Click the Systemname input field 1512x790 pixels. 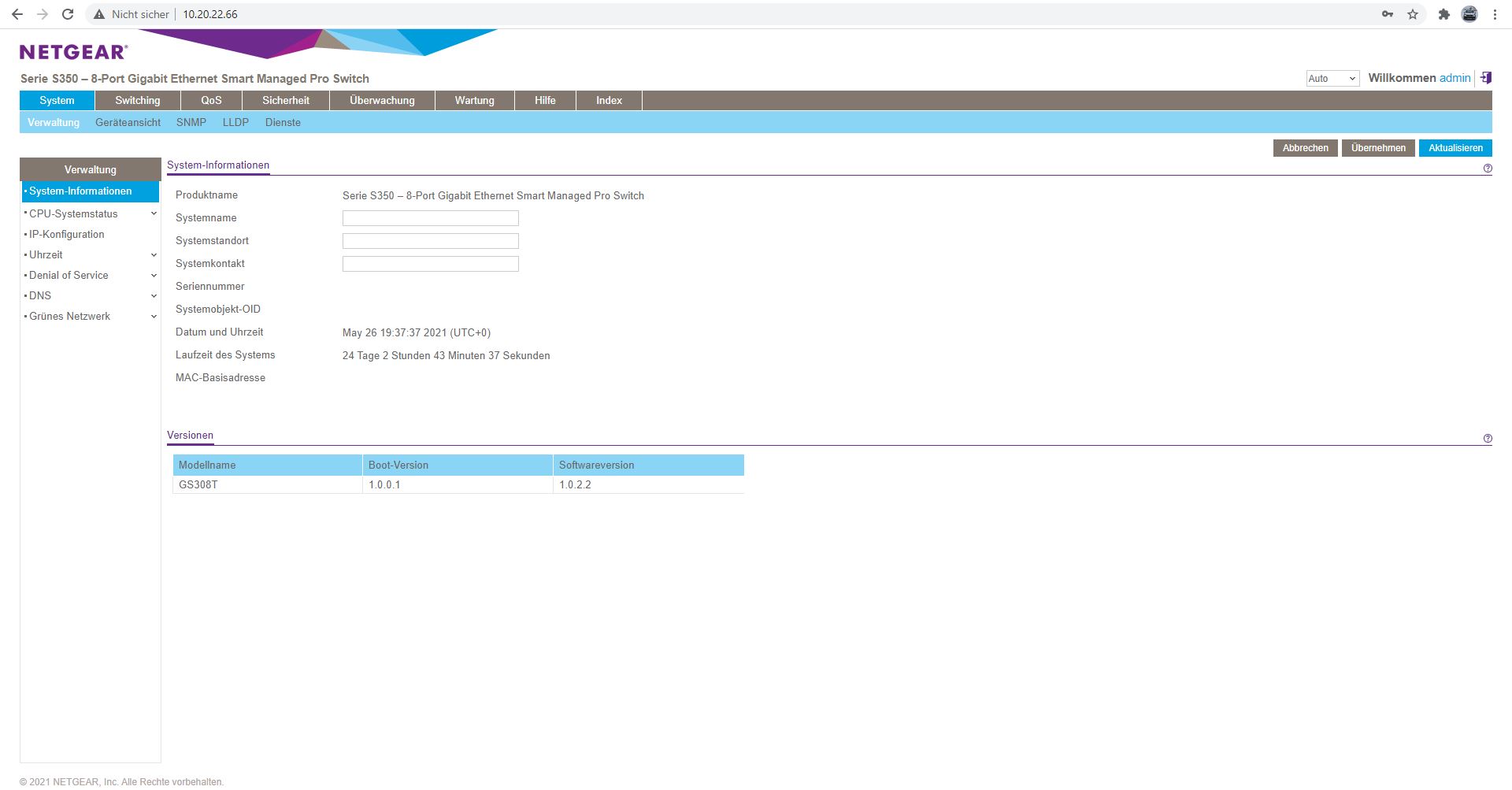coord(431,218)
